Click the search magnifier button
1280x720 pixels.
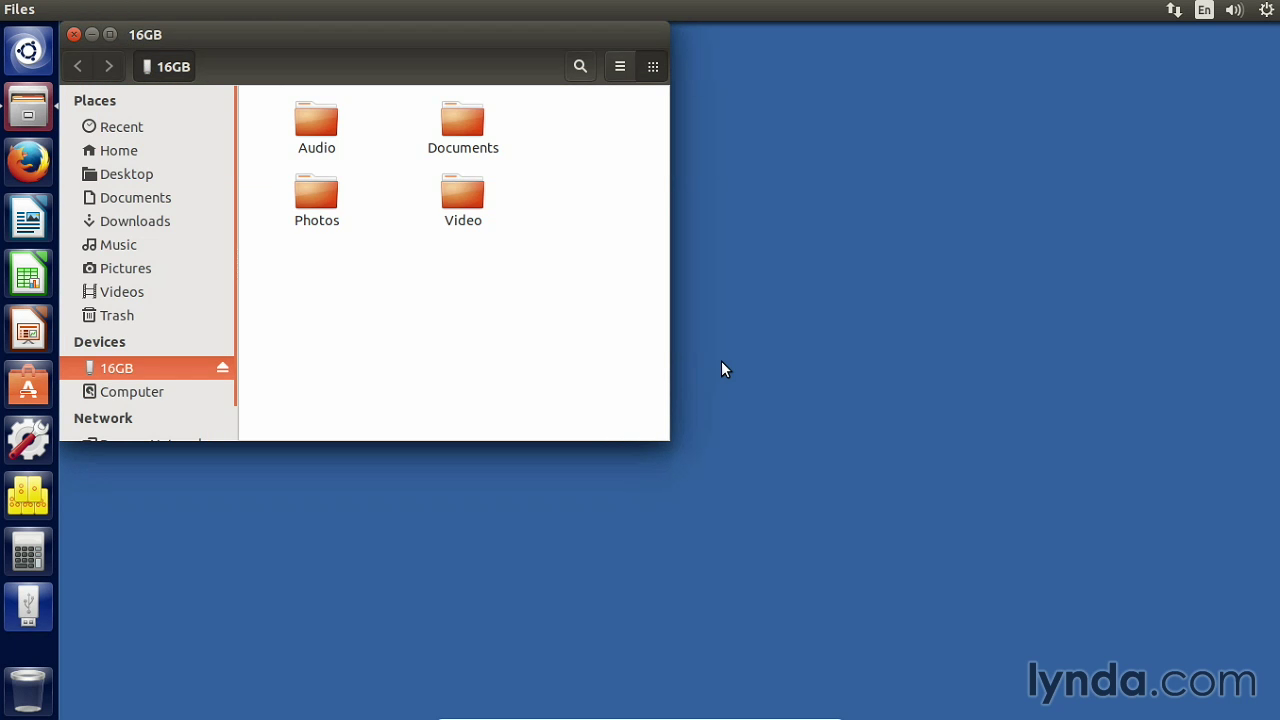point(580,66)
